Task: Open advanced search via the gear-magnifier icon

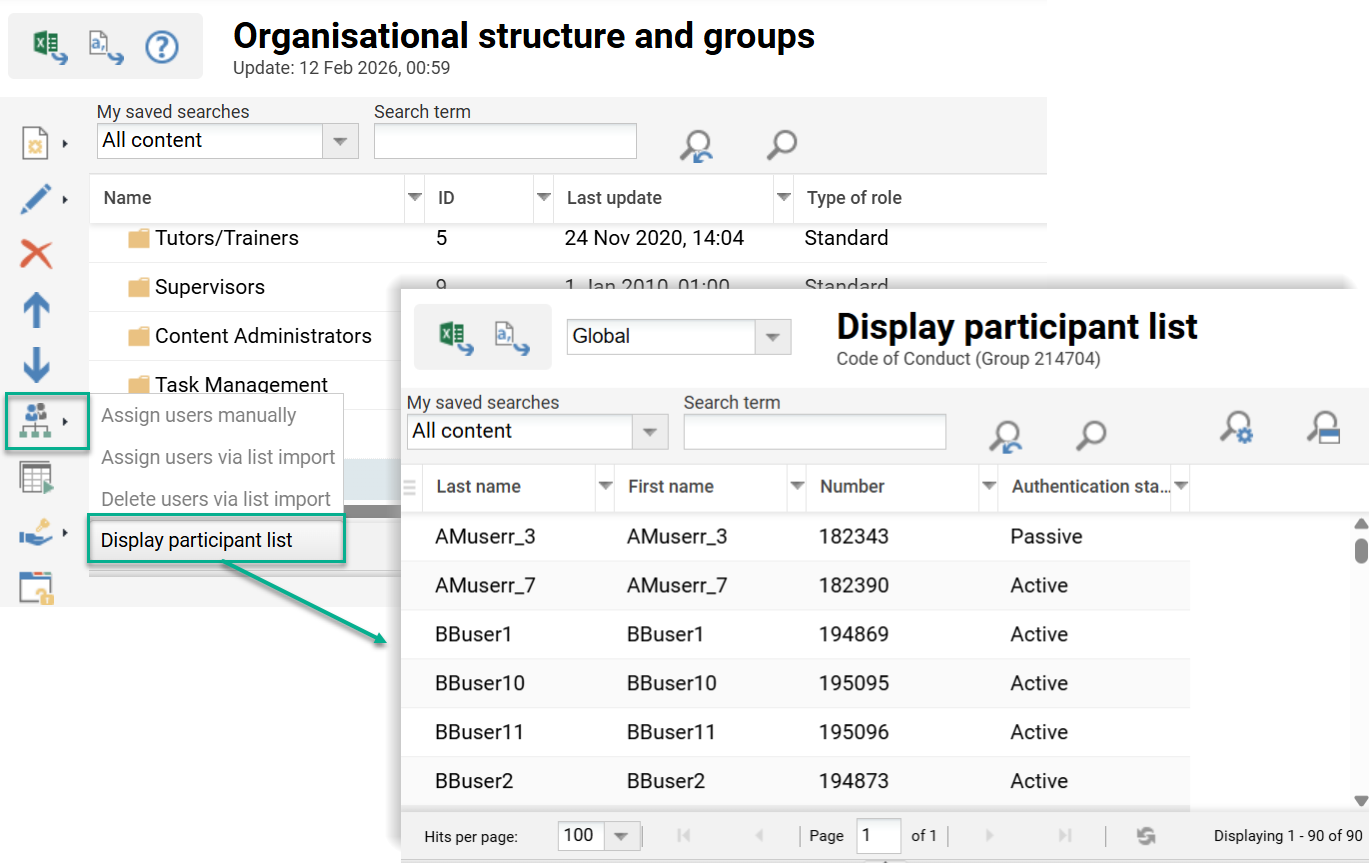Action: point(1237,430)
